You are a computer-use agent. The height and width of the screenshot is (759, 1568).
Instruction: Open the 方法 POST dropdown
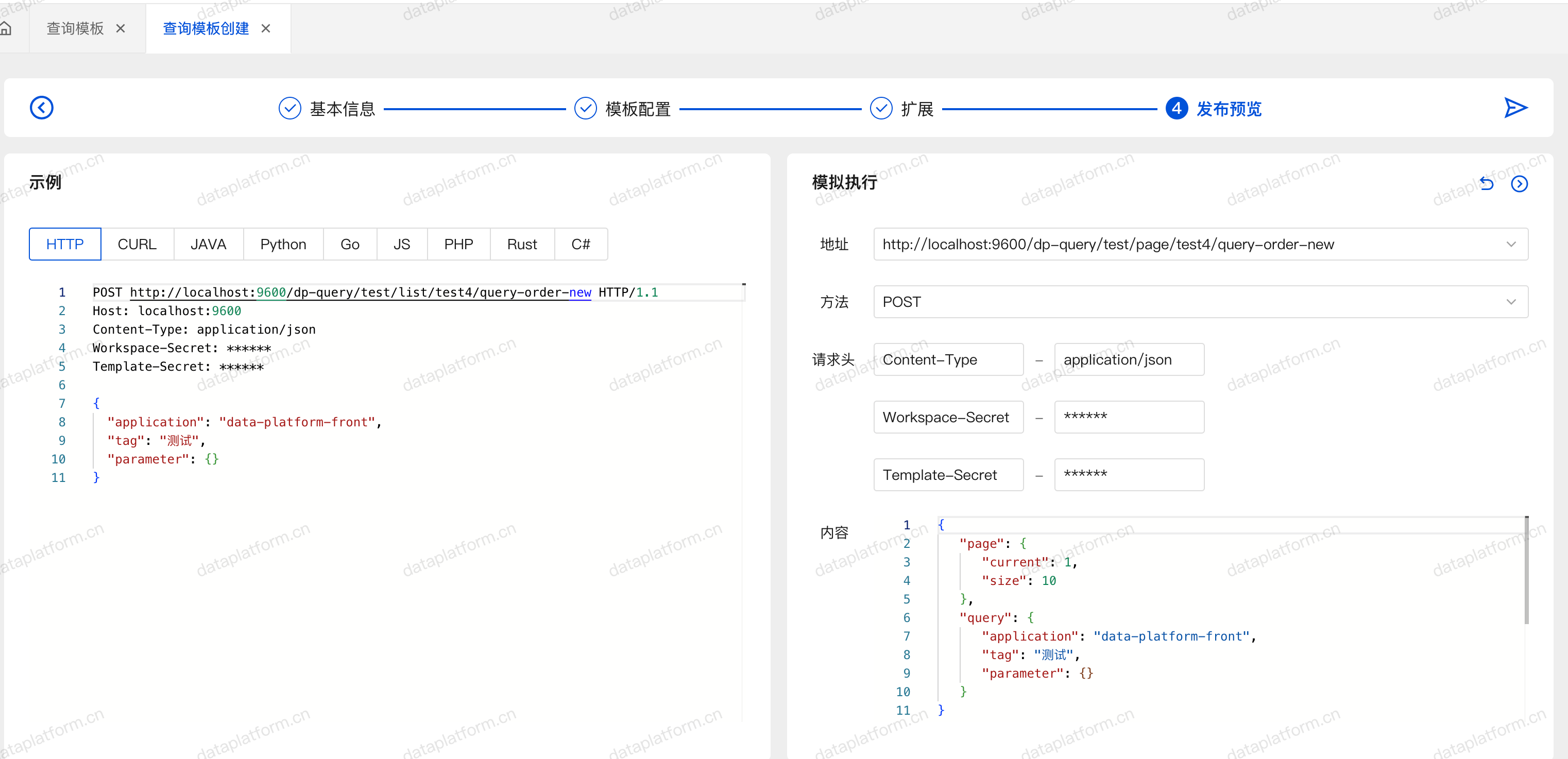pyautogui.click(x=1511, y=302)
